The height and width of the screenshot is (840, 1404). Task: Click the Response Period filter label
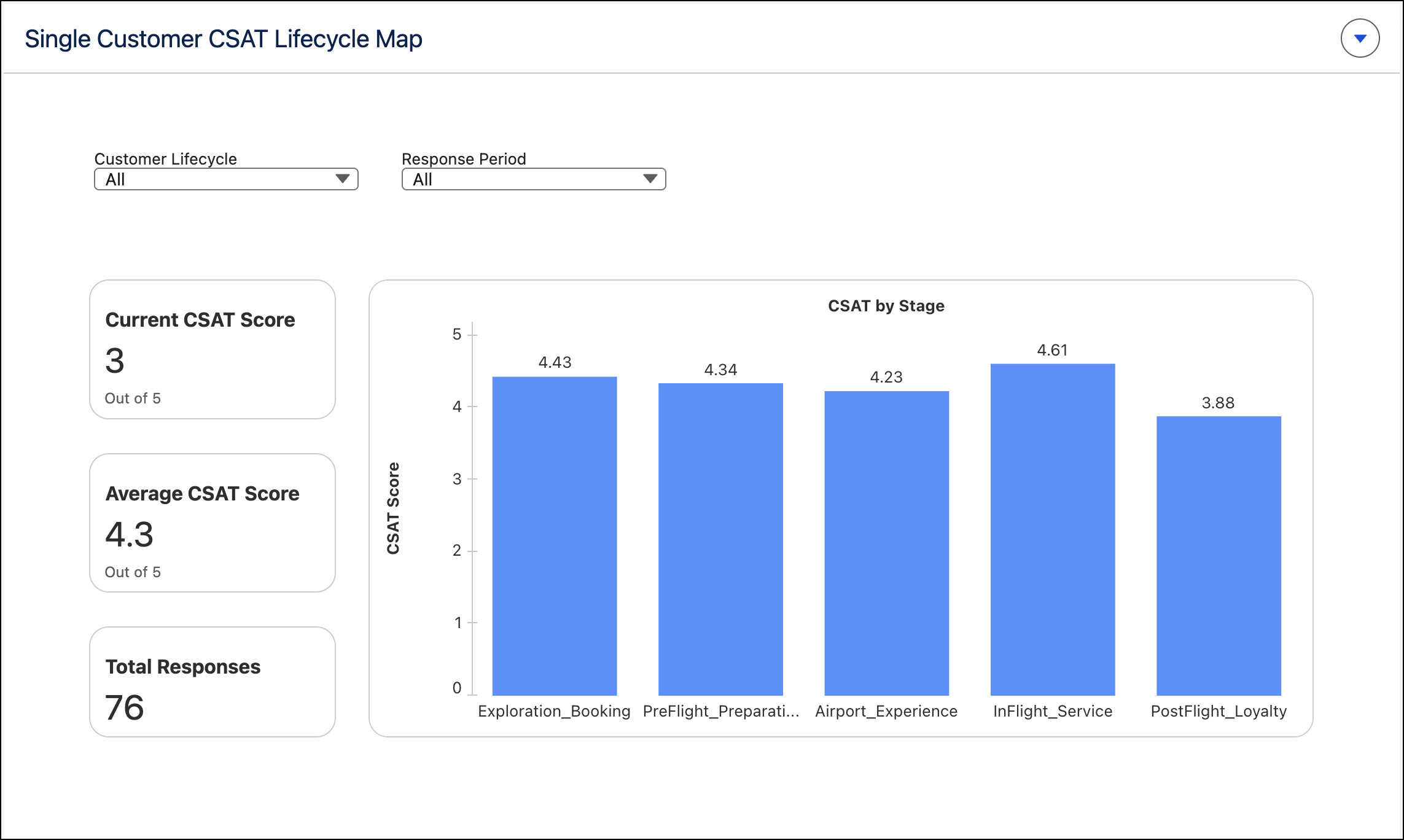click(464, 159)
